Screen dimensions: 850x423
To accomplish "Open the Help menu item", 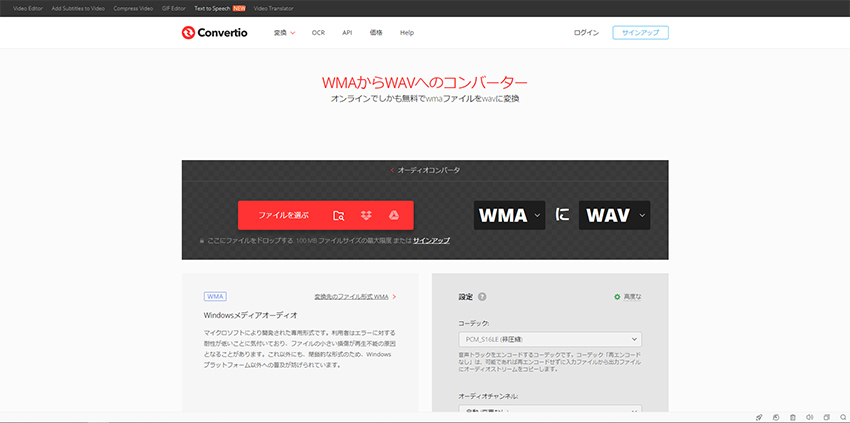I will [x=407, y=33].
